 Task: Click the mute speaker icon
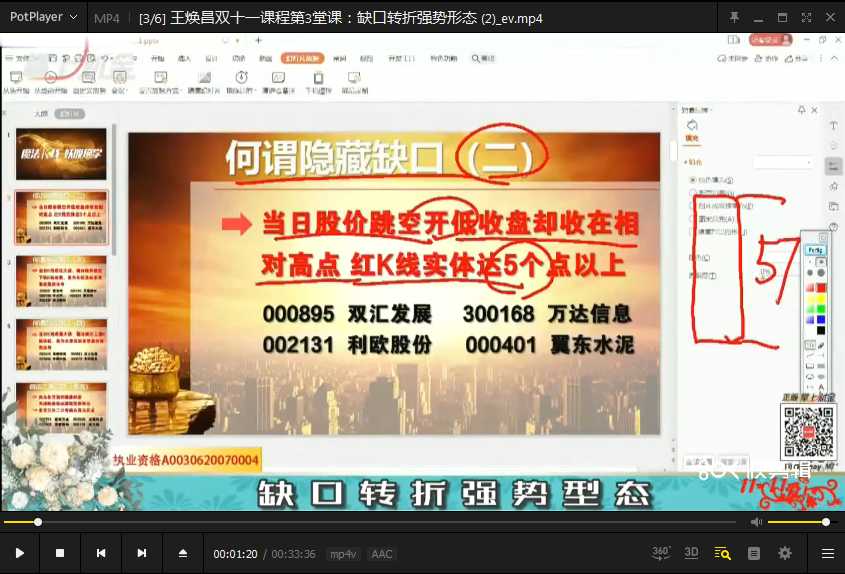tap(756, 522)
